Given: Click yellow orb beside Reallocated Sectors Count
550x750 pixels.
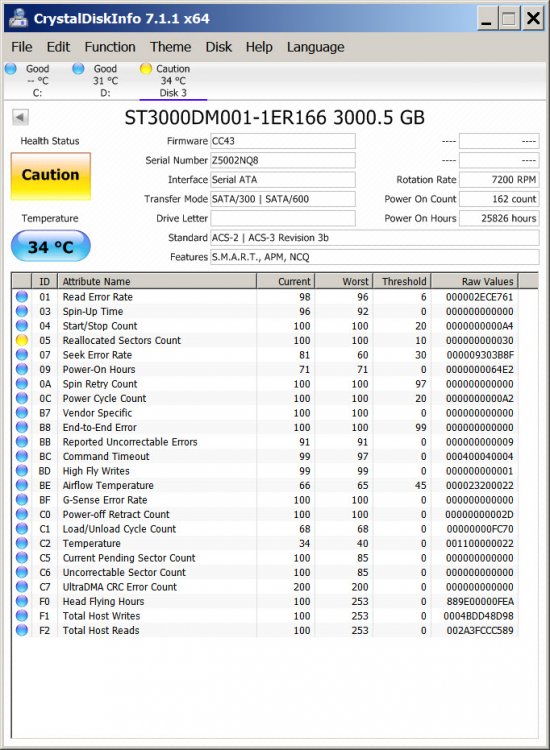Looking at the screenshot, I should pyautogui.click(x=22, y=340).
